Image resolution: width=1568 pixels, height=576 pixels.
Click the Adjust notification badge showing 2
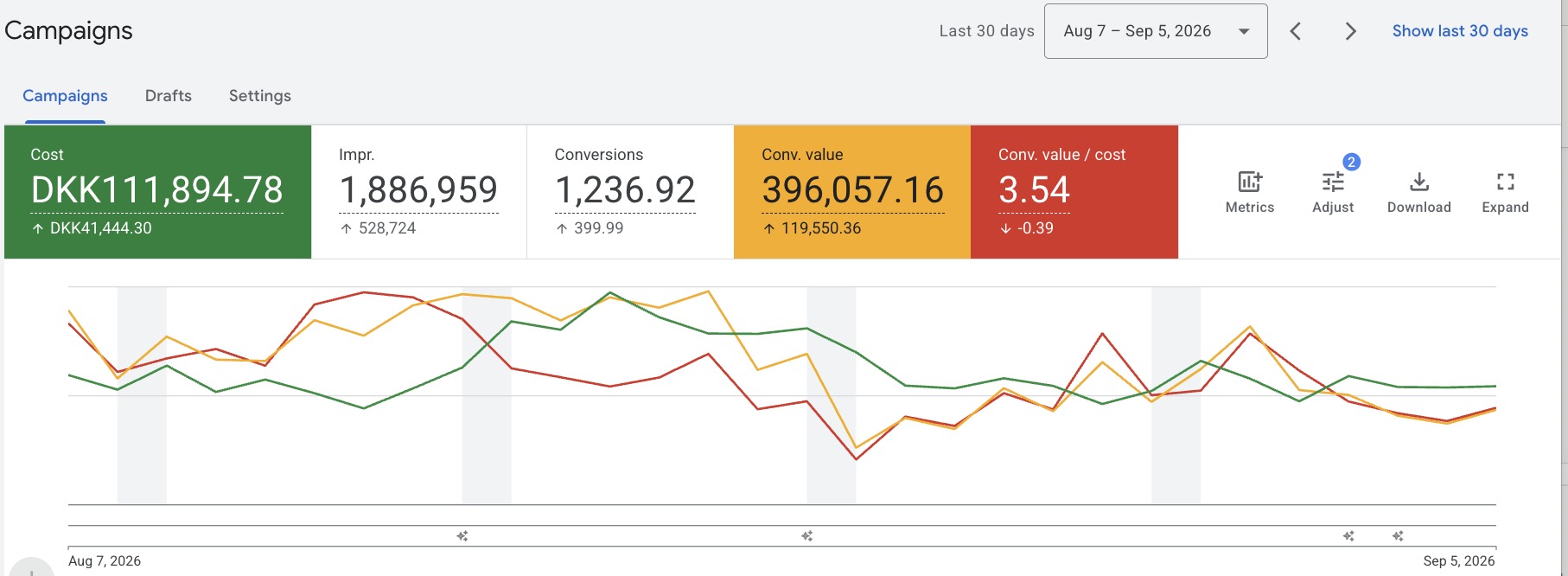coord(1351,162)
